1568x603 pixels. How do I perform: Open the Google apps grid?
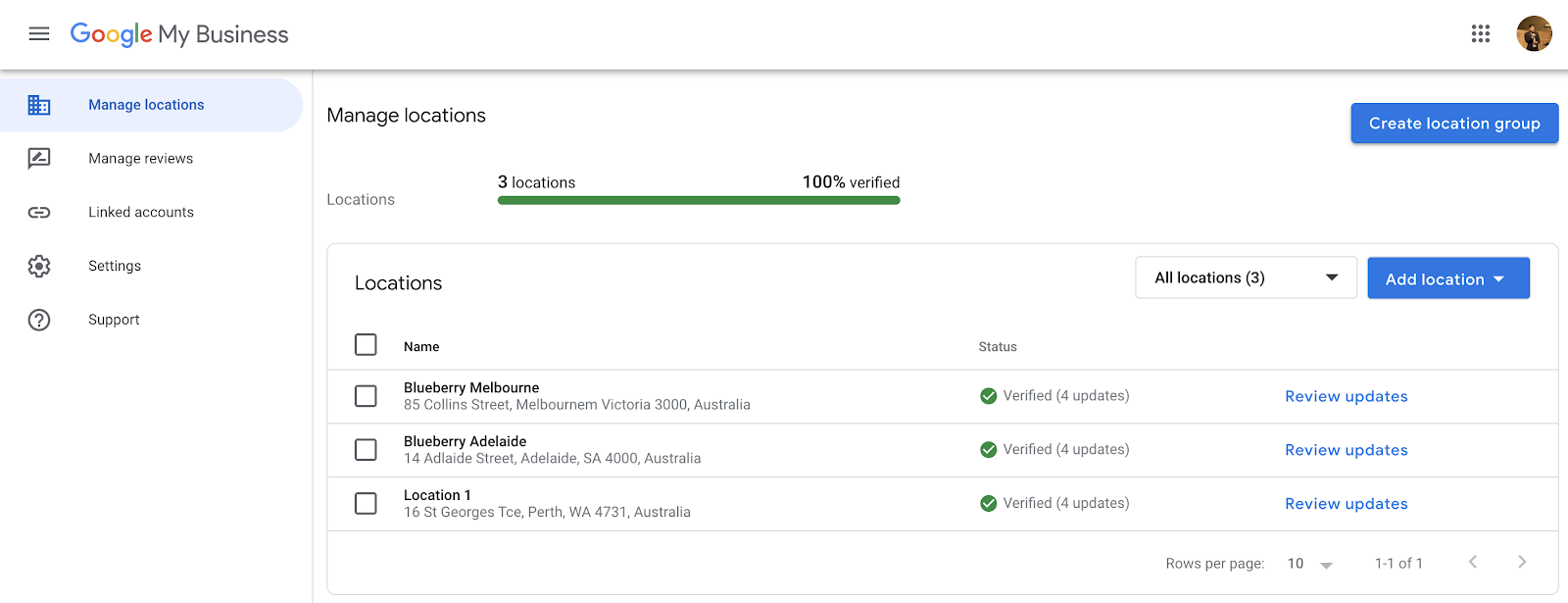tap(1481, 34)
